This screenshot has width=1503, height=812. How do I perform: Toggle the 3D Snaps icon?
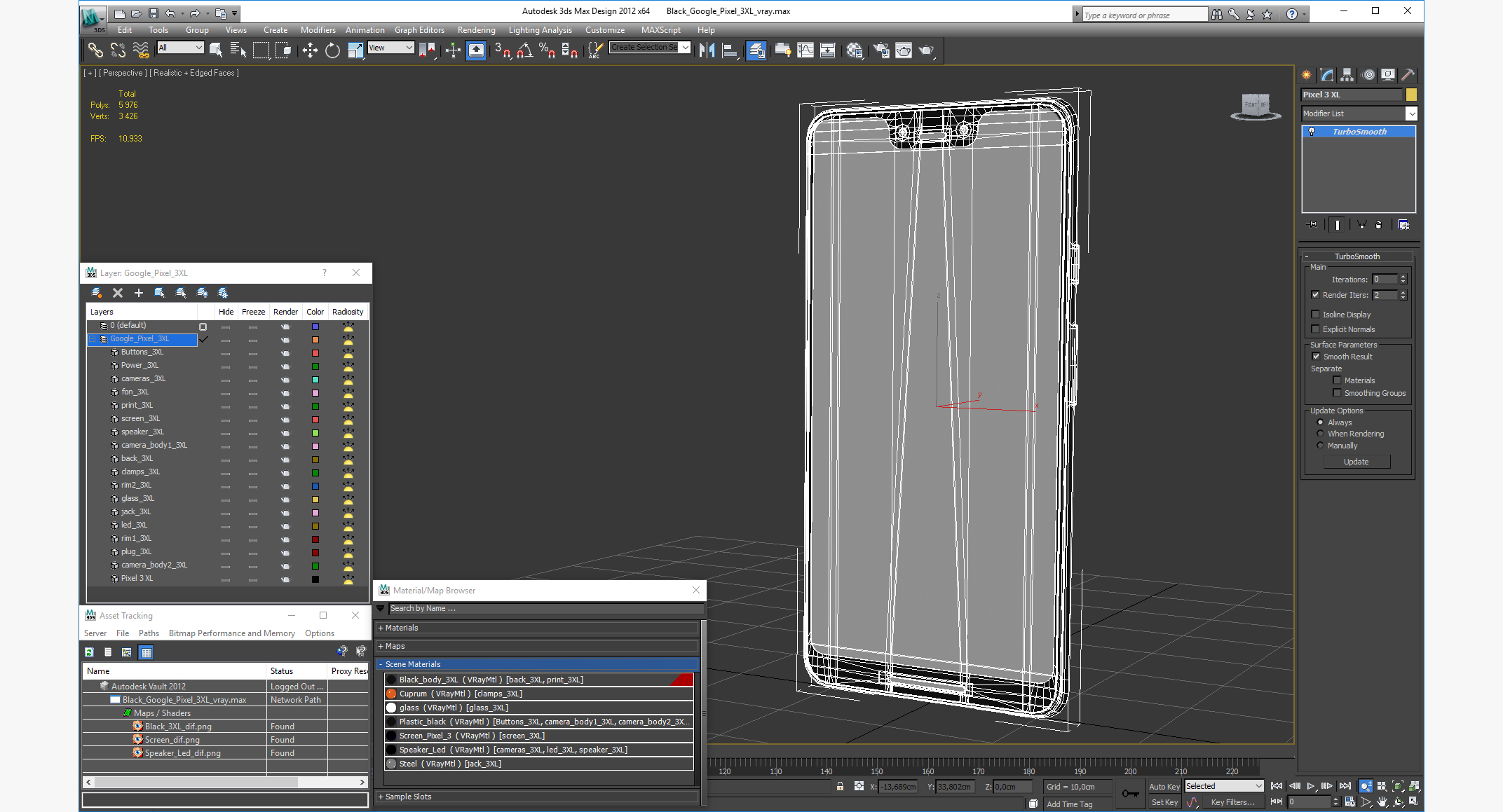(502, 50)
